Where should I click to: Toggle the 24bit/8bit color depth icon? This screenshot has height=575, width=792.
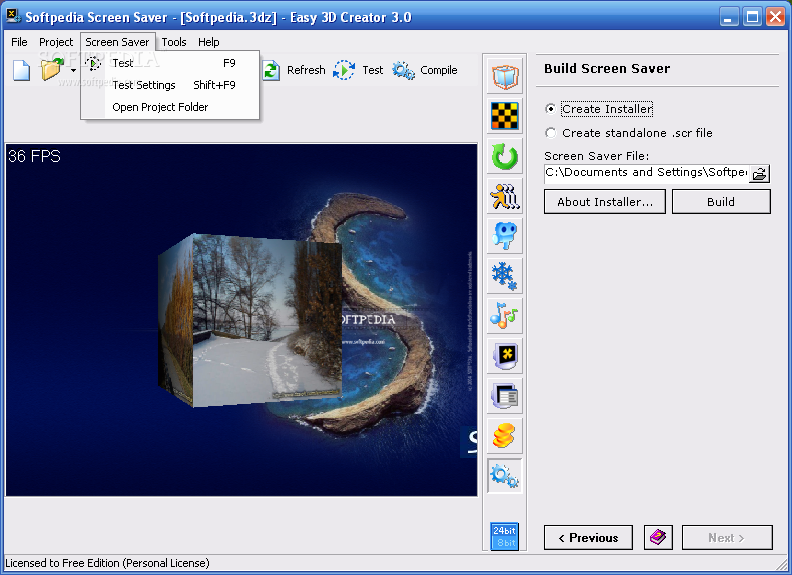pos(505,537)
